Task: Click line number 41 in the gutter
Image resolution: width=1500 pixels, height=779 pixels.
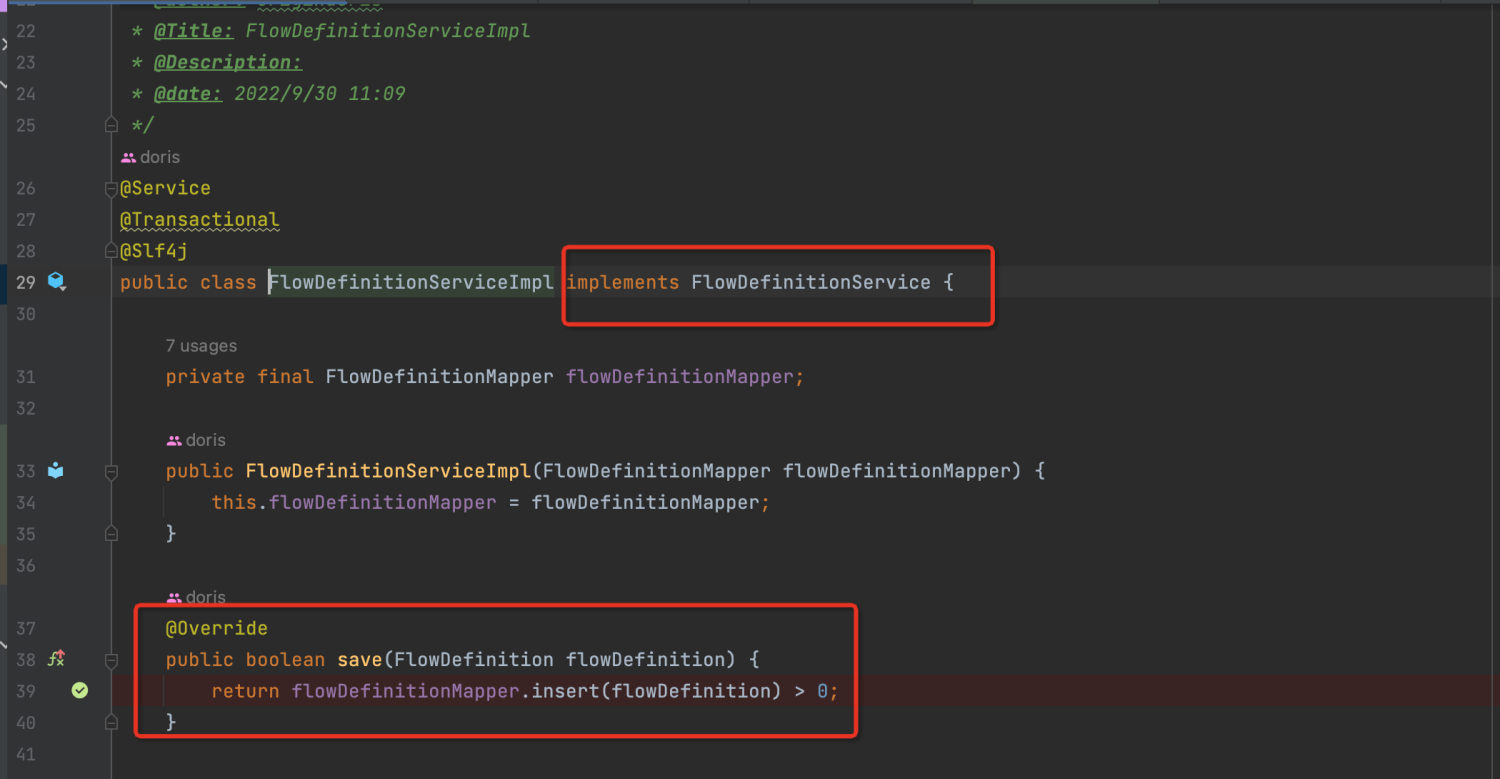Action: click(26, 754)
